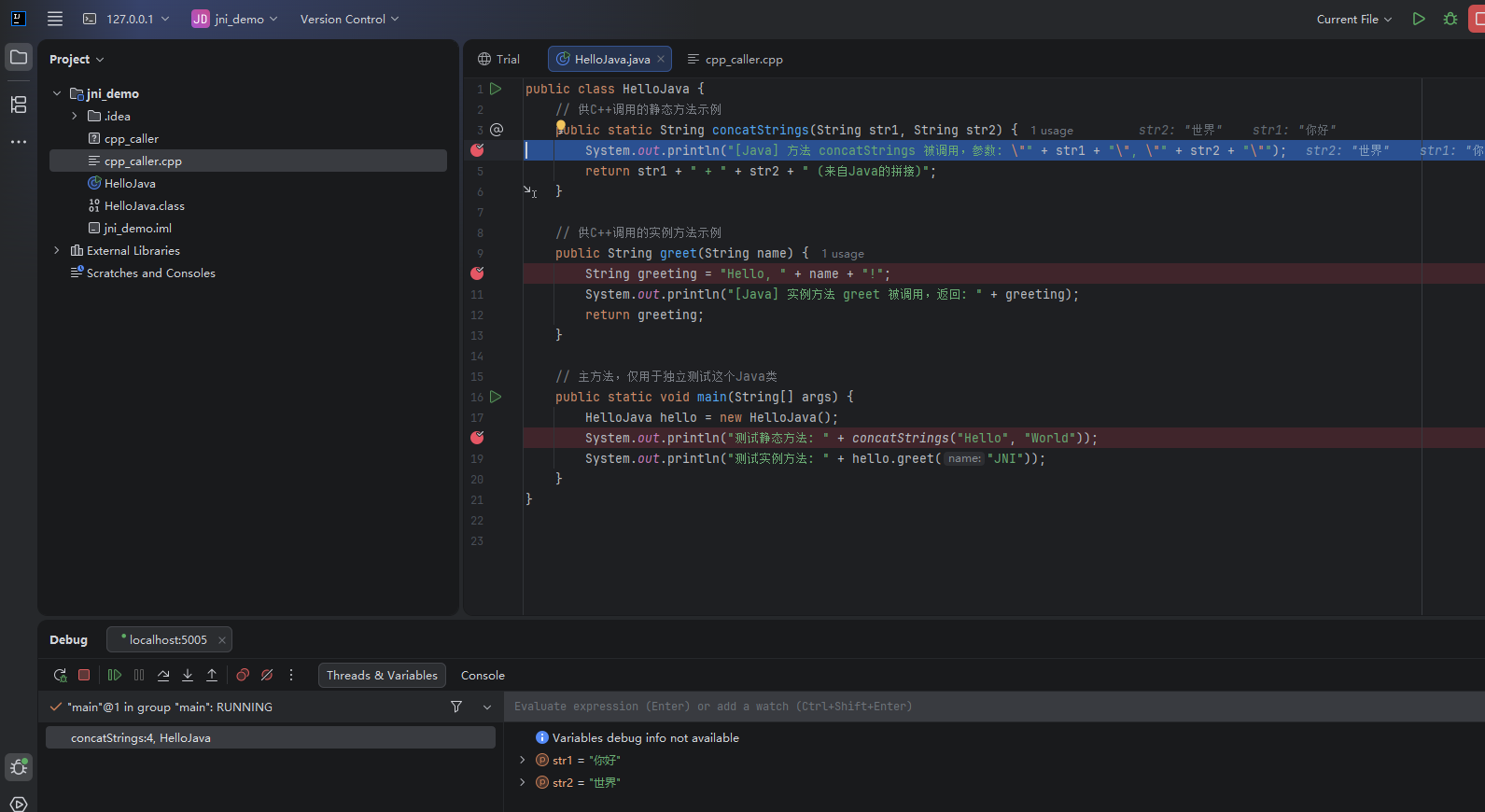Click the 'Variables debug info not available' message
Image resolution: width=1485 pixels, height=812 pixels.
pos(646,737)
